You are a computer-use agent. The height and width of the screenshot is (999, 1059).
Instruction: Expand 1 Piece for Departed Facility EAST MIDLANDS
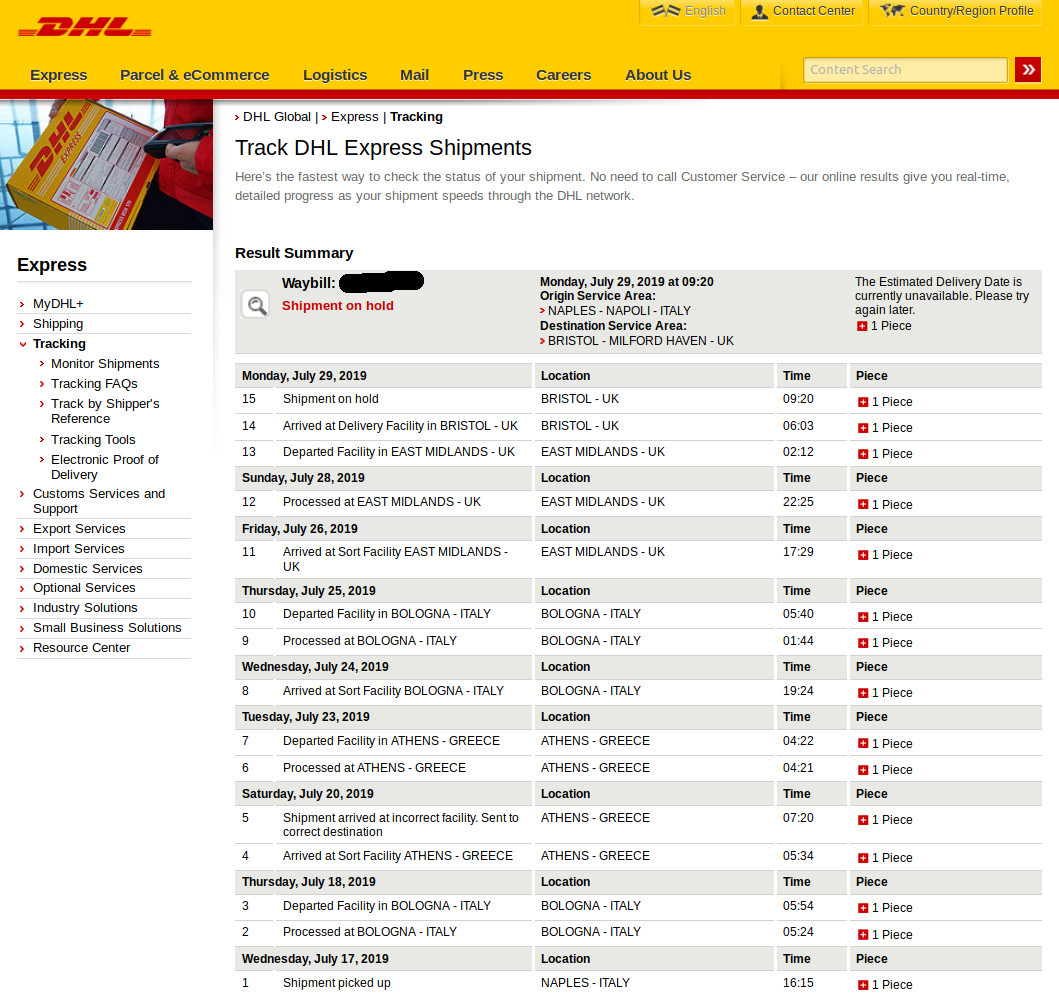[862, 454]
